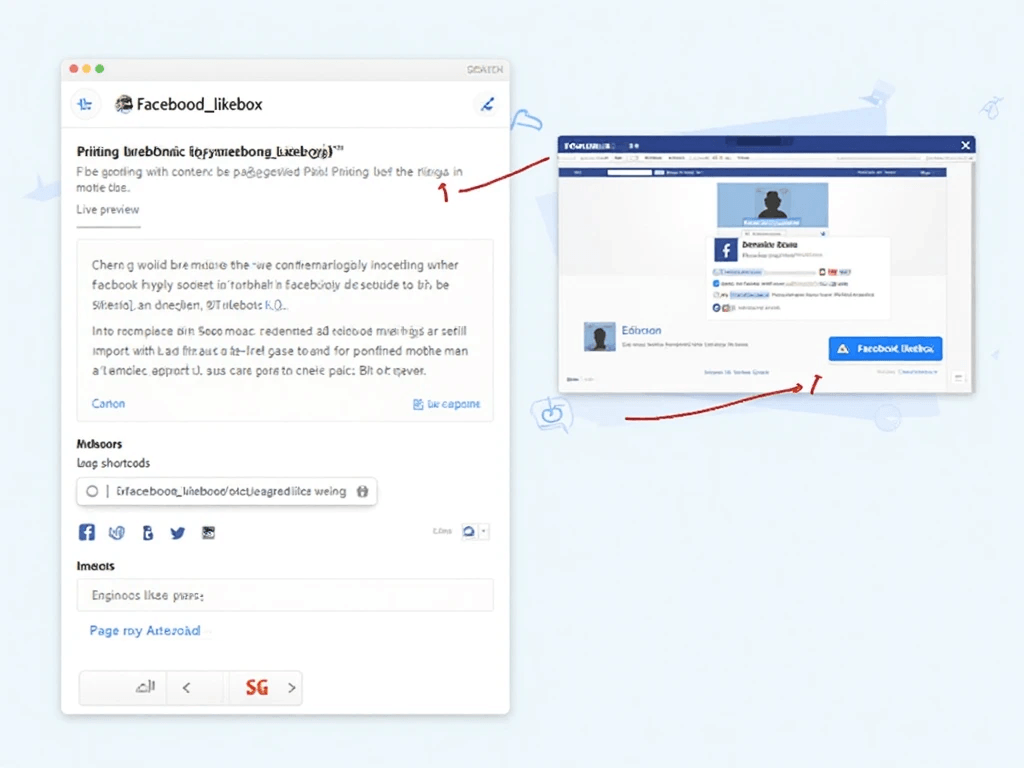The width and height of the screenshot is (1024, 768).
Task: Click the Edbcion profile thumbnail
Action: coord(600,337)
